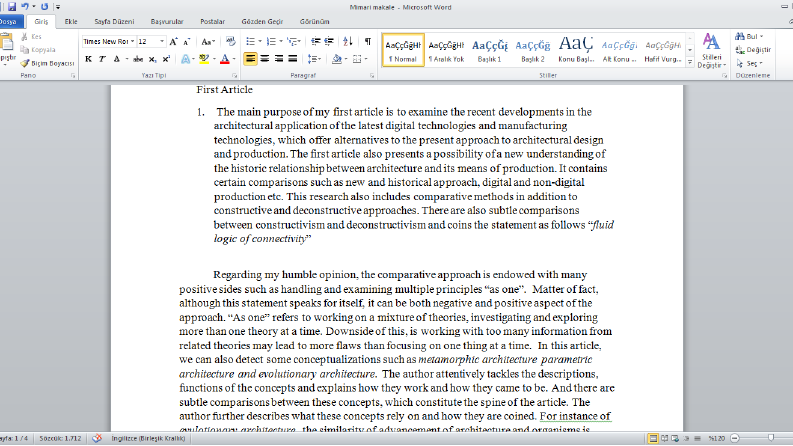This screenshot has height=446, width=793.
Task: Switch to the Postalar tab
Action: (x=212, y=22)
